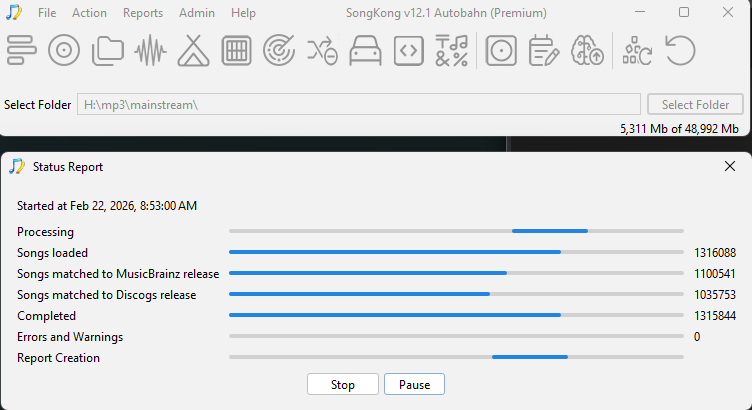This screenshot has height=410, width=752.
Task: Click the Songs loaded progress bar
Action: 455,253
